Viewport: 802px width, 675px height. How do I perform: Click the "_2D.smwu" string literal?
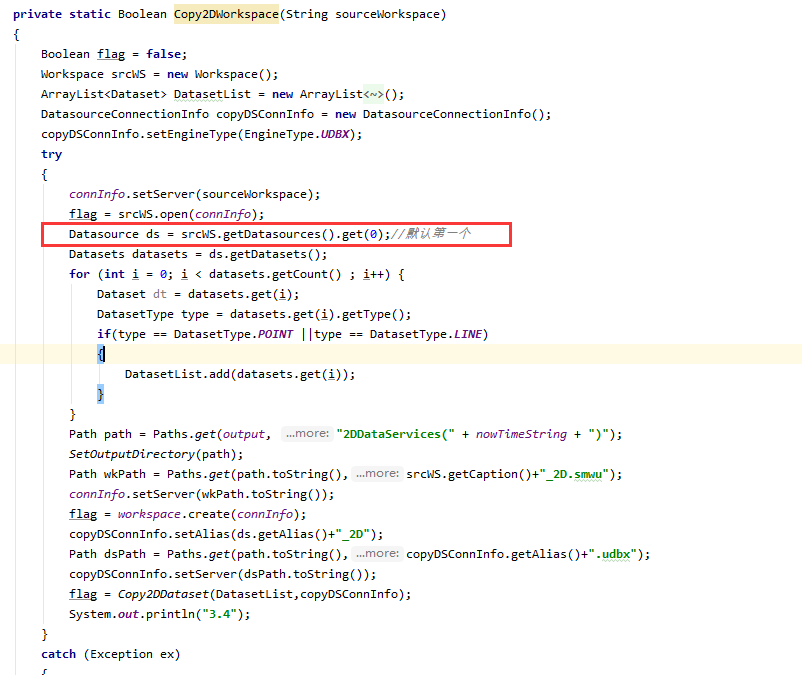pos(574,474)
